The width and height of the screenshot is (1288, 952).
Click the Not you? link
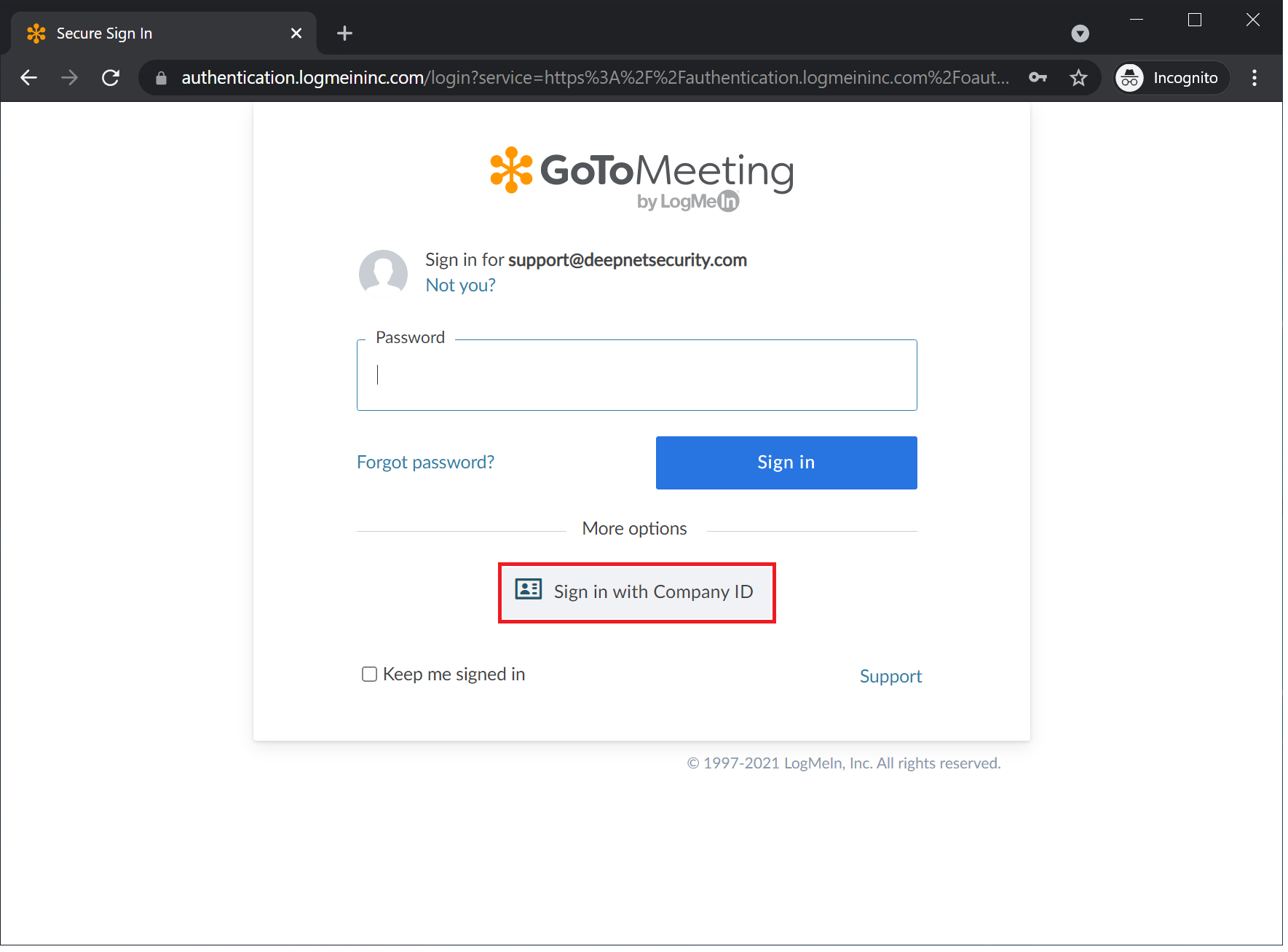coord(460,286)
